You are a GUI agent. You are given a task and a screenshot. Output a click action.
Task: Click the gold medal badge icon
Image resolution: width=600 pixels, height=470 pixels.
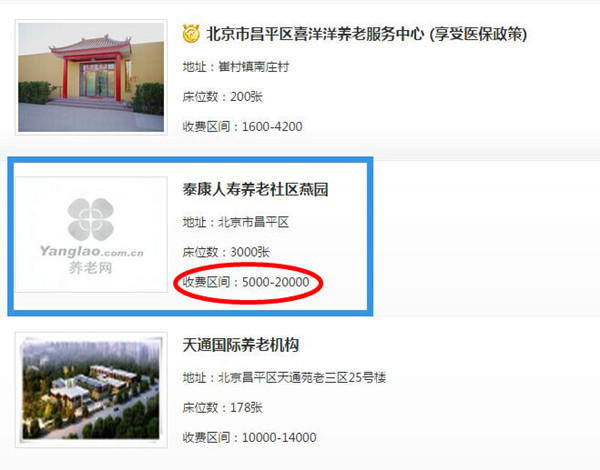[x=191, y=33]
